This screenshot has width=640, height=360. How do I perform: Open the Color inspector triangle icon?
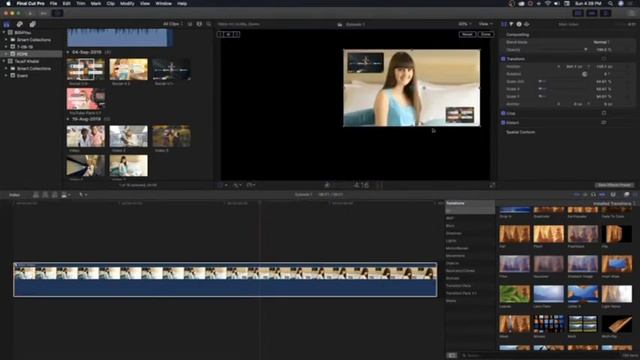point(511,24)
